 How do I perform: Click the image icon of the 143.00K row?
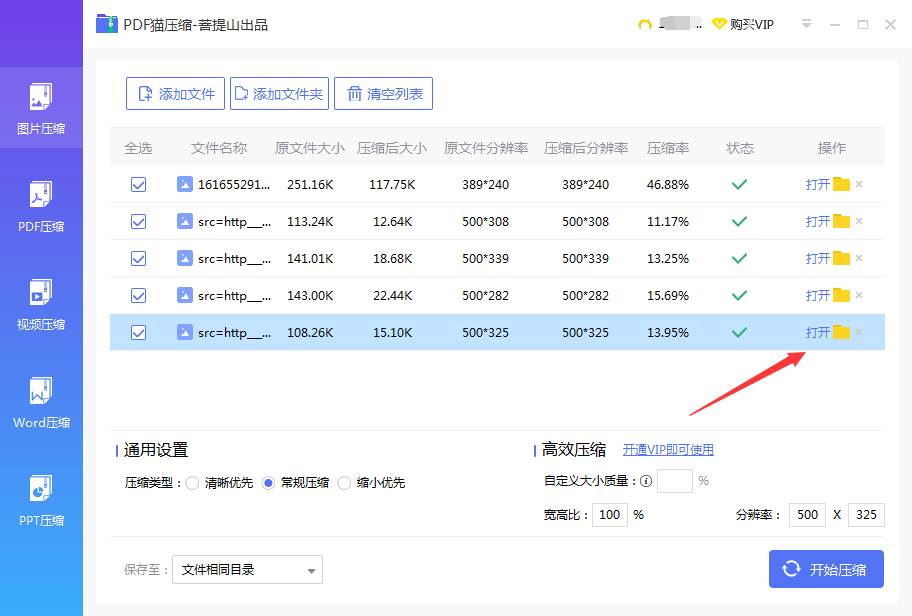click(x=184, y=295)
